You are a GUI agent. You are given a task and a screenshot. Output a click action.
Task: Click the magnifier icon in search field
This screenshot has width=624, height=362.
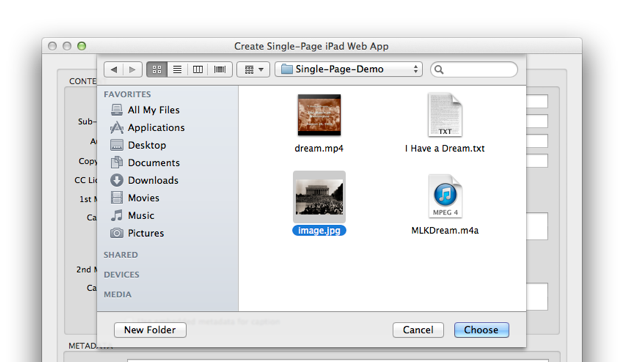point(439,70)
